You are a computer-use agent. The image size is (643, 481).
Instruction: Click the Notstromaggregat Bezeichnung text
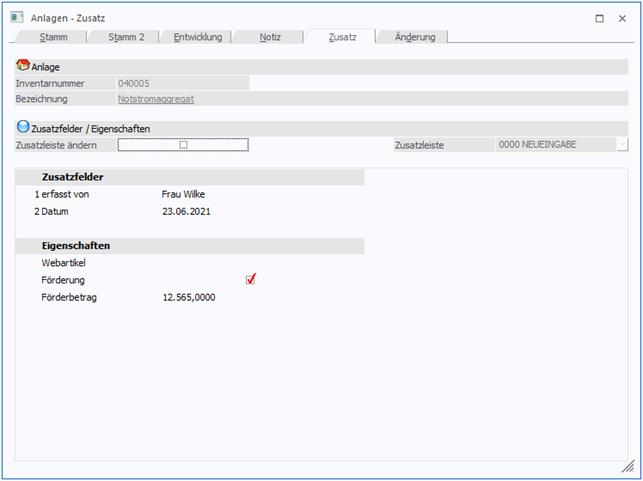[155, 99]
